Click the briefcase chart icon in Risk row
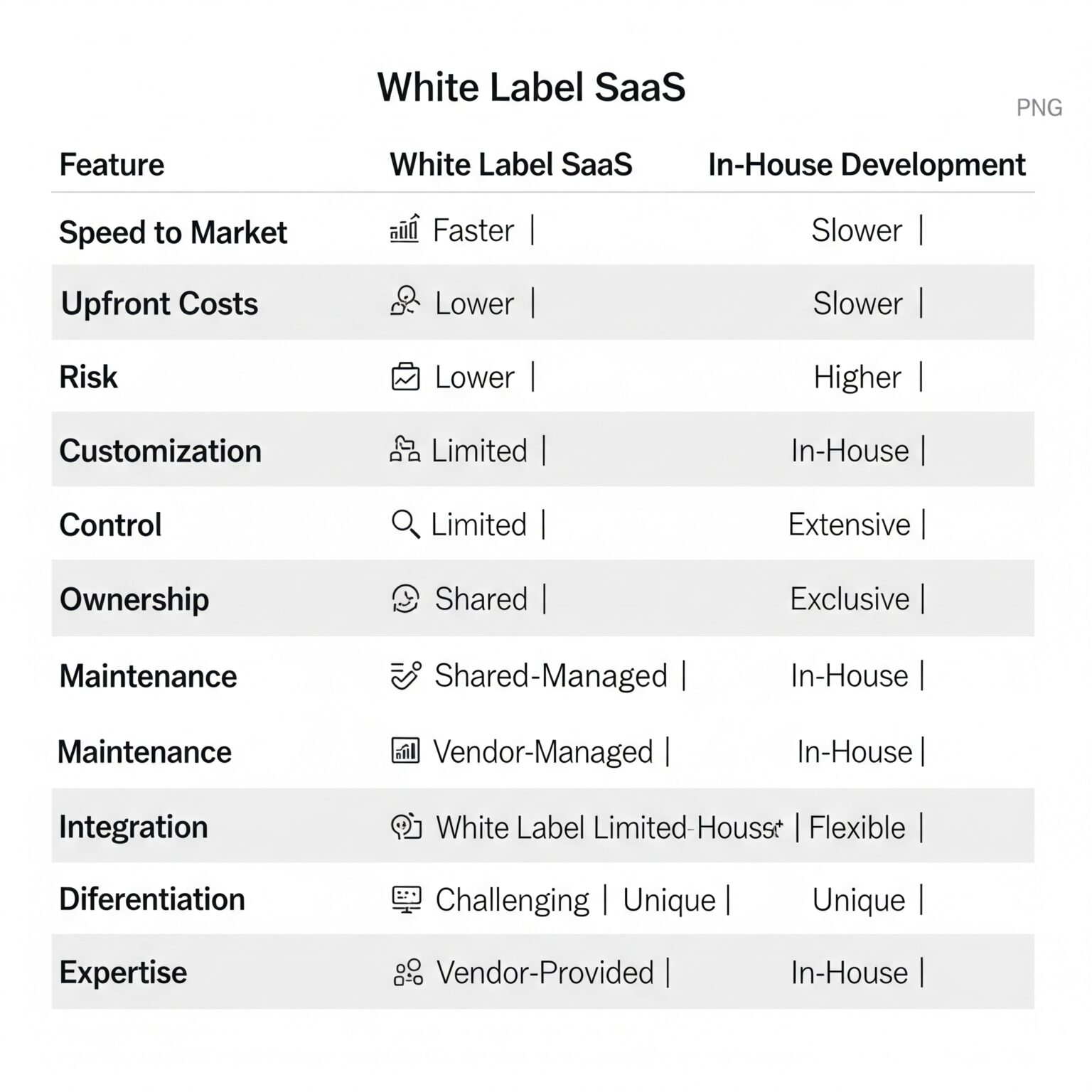Viewport: 1092px width, 1092px height. [x=405, y=377]
